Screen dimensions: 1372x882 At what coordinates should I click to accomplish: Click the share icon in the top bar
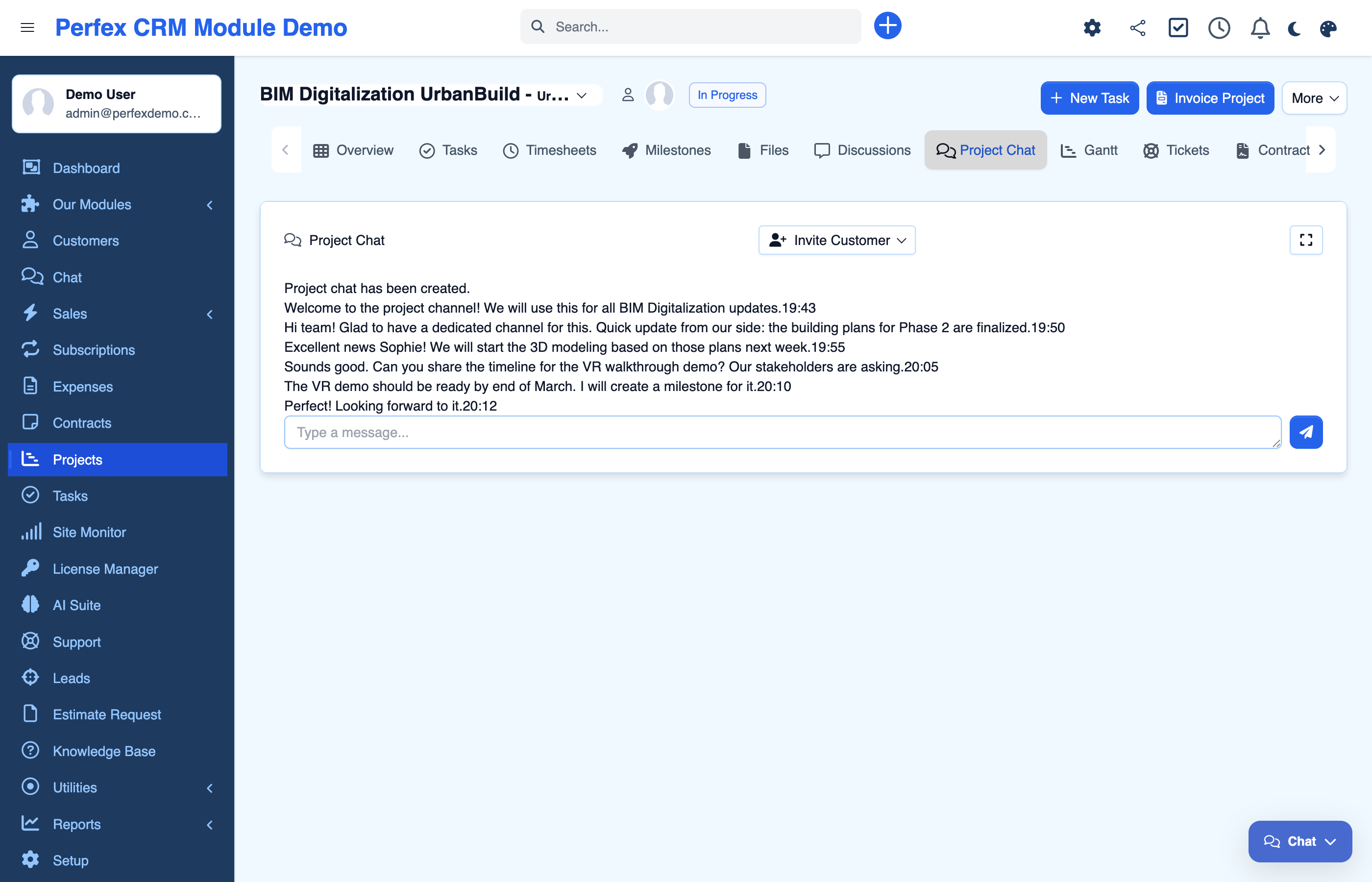[1137, 27]
